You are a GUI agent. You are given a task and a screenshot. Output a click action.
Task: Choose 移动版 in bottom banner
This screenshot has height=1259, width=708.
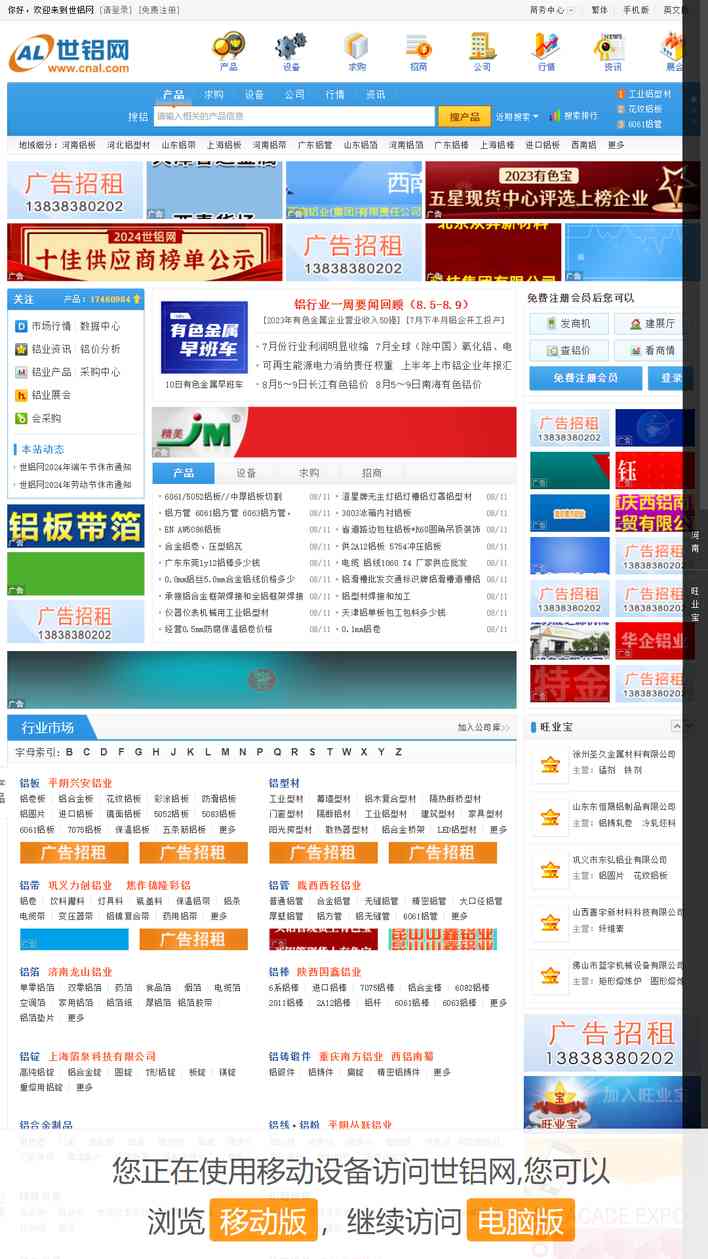(x=263, y=1221)
